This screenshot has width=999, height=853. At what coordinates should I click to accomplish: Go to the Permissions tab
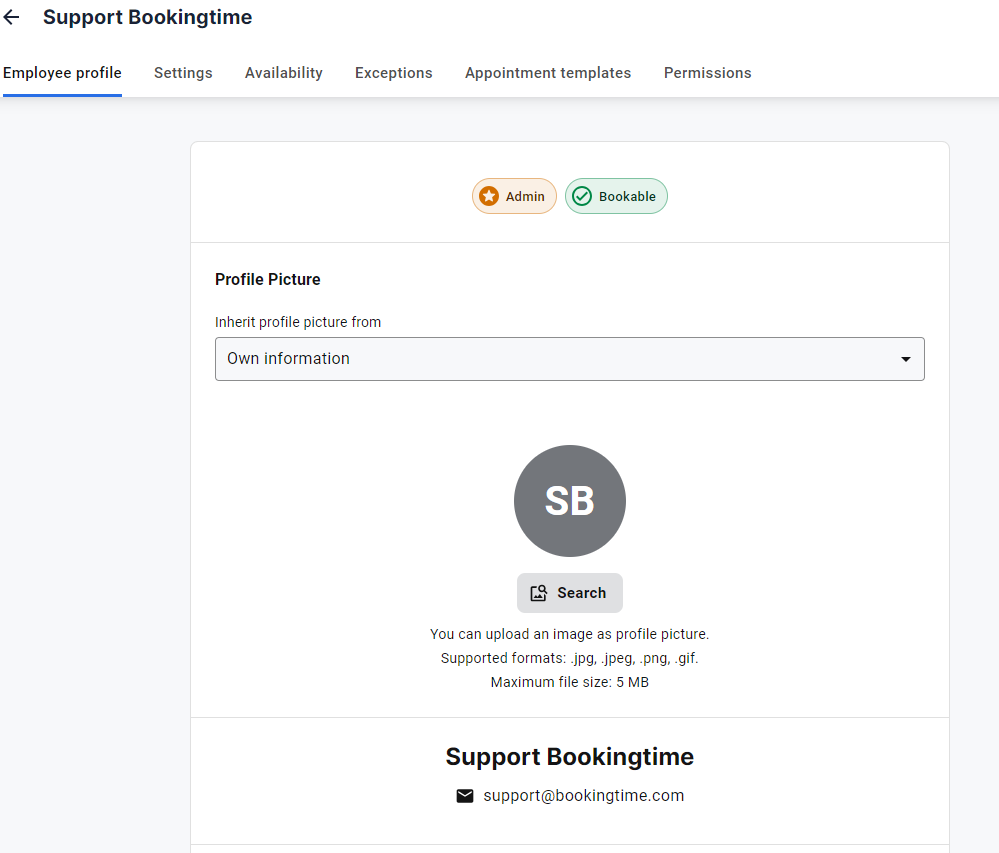click(x=707, y=73)
